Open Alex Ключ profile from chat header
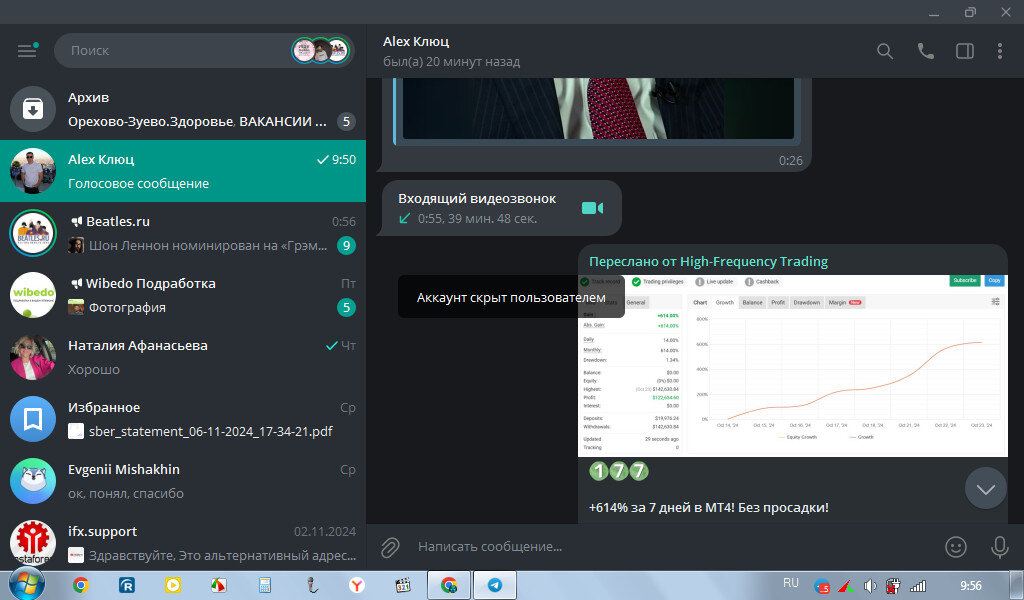 click(x=416, y=41)
